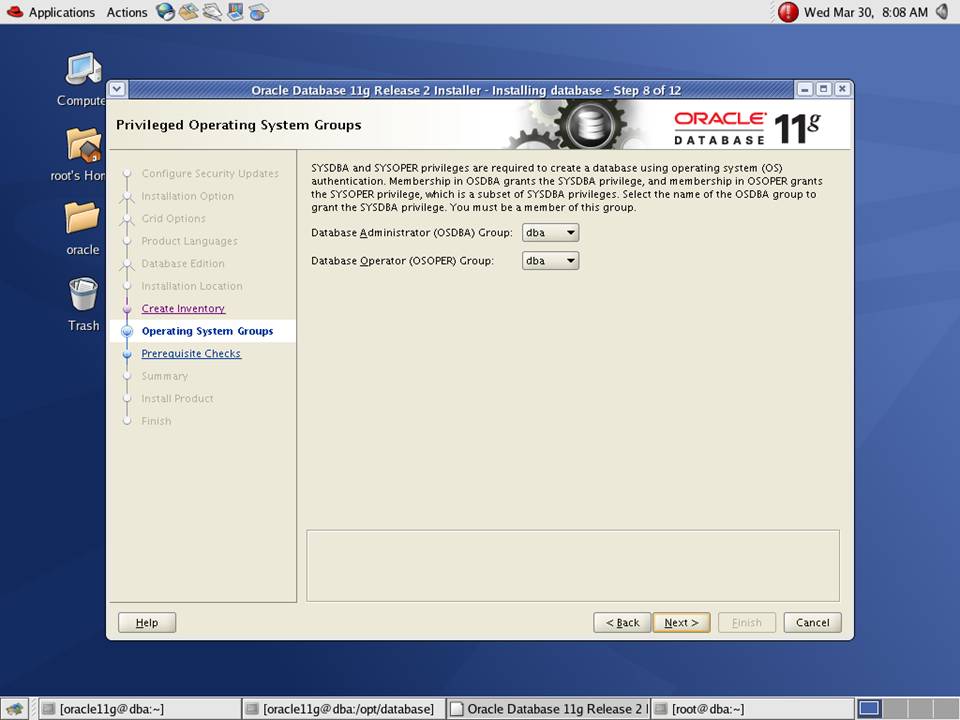Click the Help button
This screenshot has height=720, width=960.
[147, 623]
